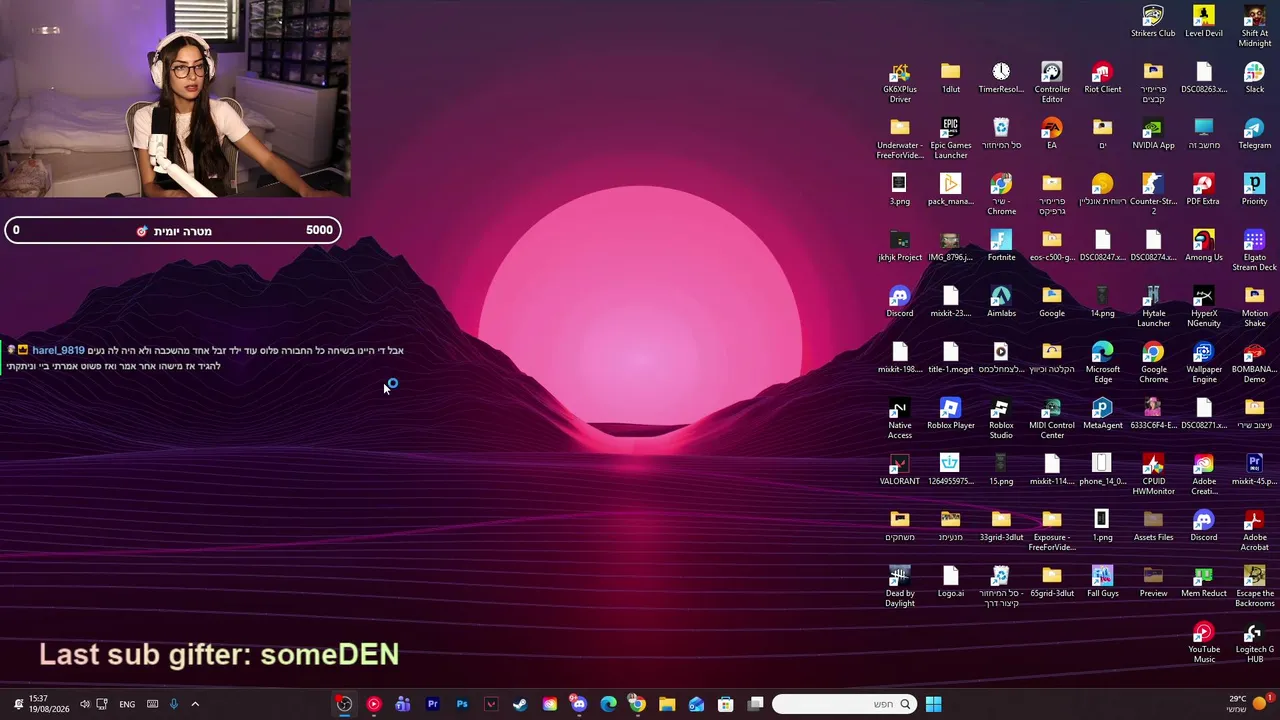The height and width of the screenshot is (720, 1280).
Task: Open the EA desktop shortcut
Action: pos(1051,133)
